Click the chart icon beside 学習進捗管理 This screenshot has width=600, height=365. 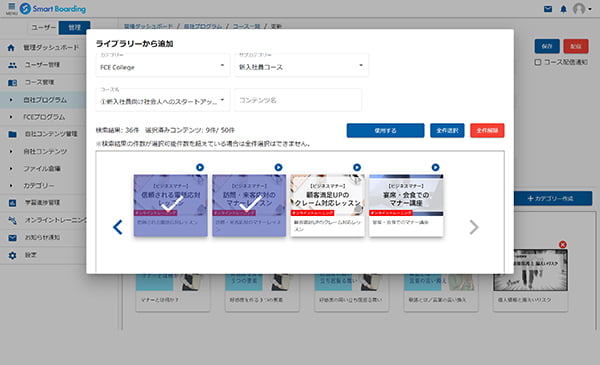(12, 203)
